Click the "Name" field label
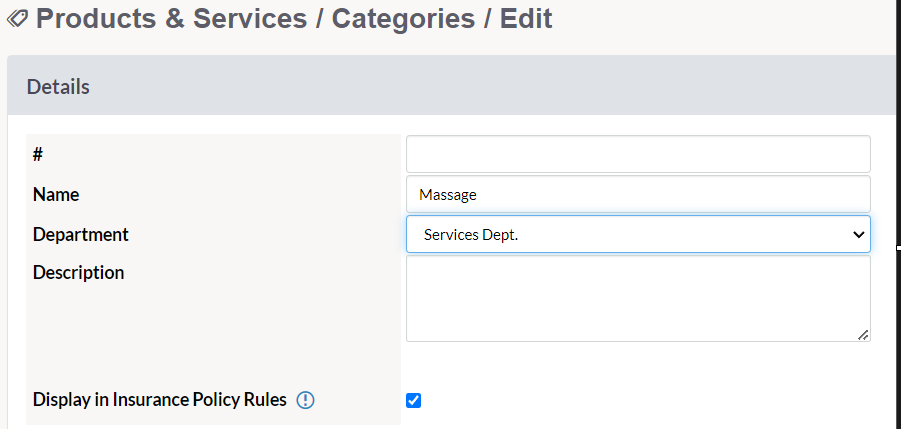The width and height of the screenshot is (901, 429). coord(56,194)
